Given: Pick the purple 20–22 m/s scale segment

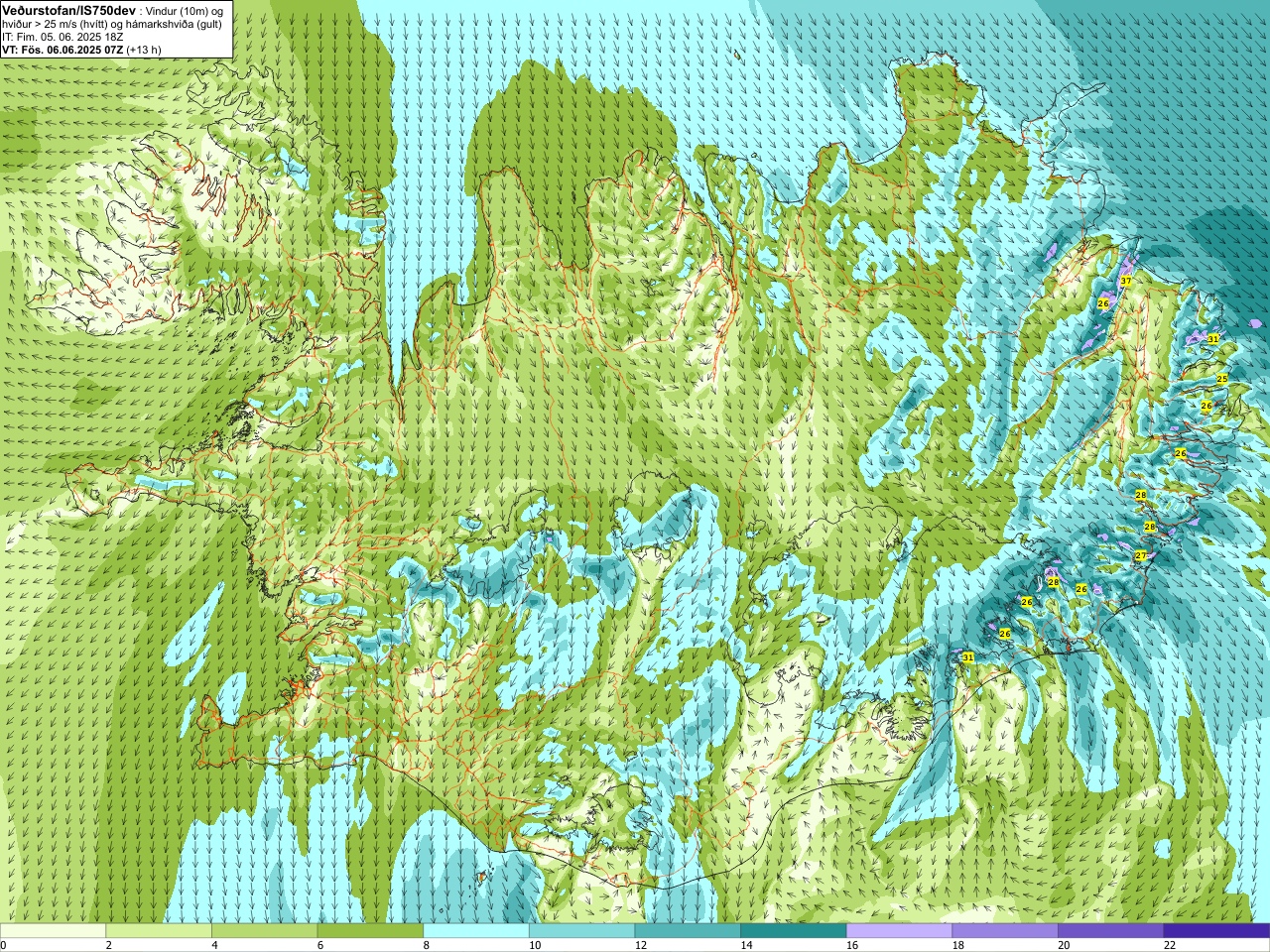Looking at the screenshot, I should tap(1111, 931).
